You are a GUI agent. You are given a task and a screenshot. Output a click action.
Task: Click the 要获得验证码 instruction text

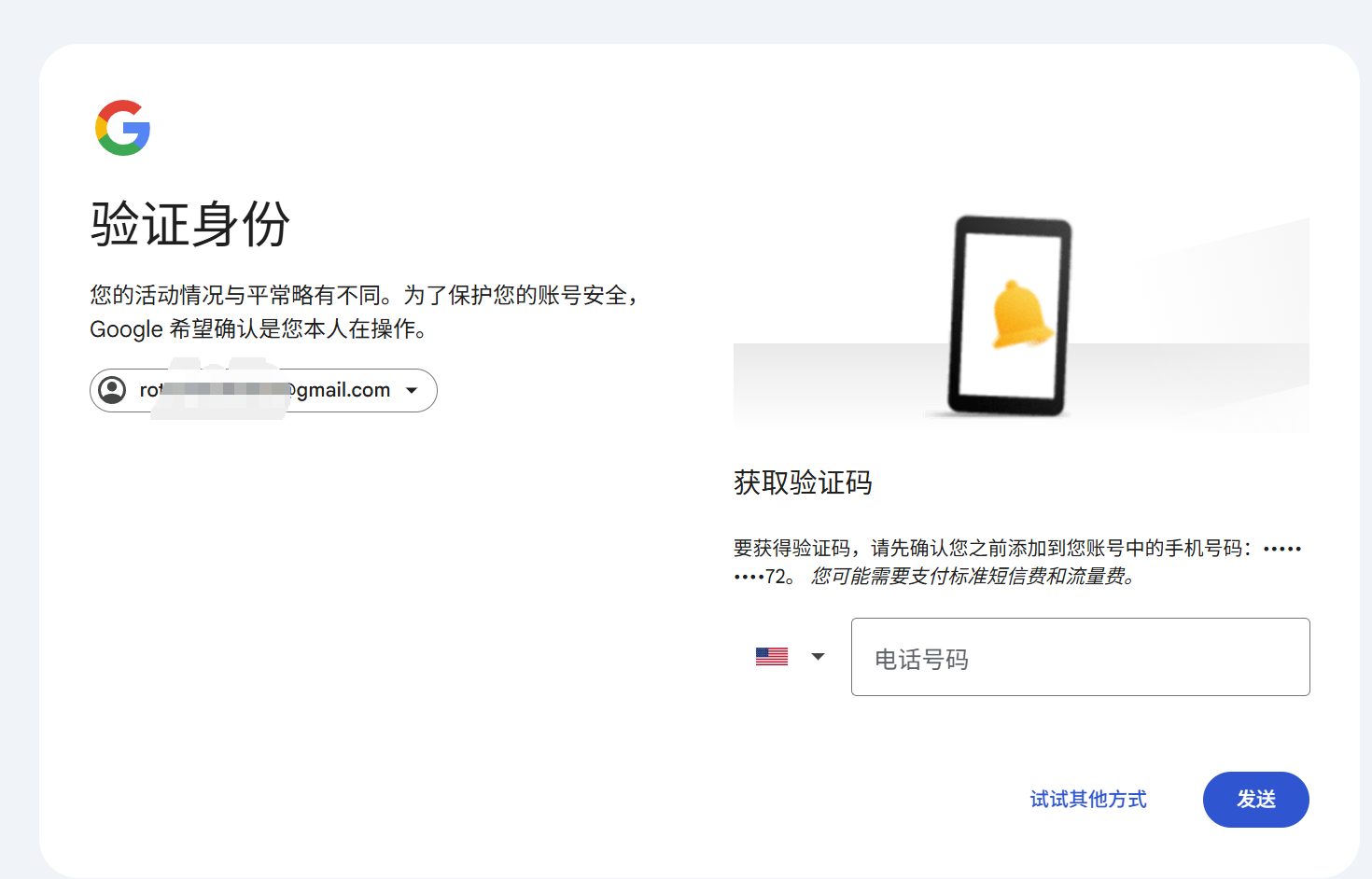pyautogui.click(x=989, y=548)
